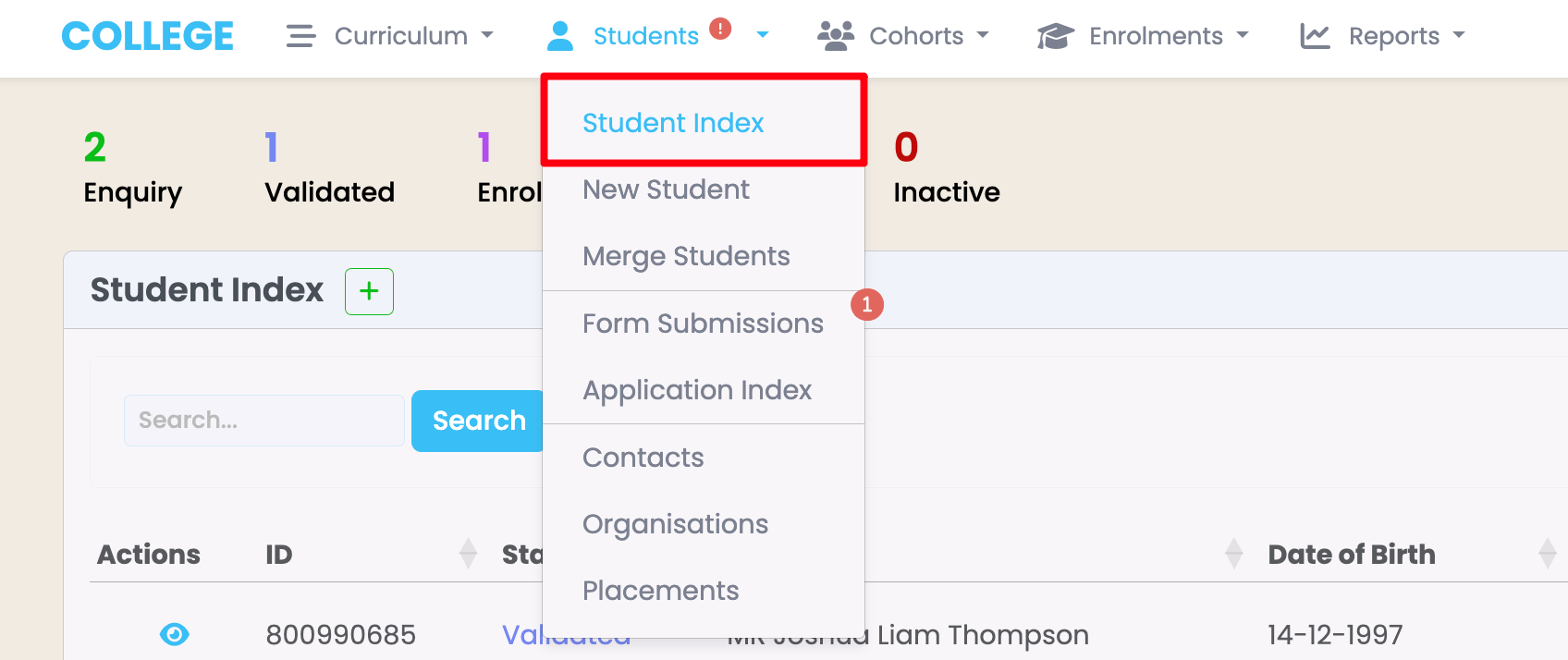
Task: Click the Reports chart line icon
Action: [x=1315, y=36]
